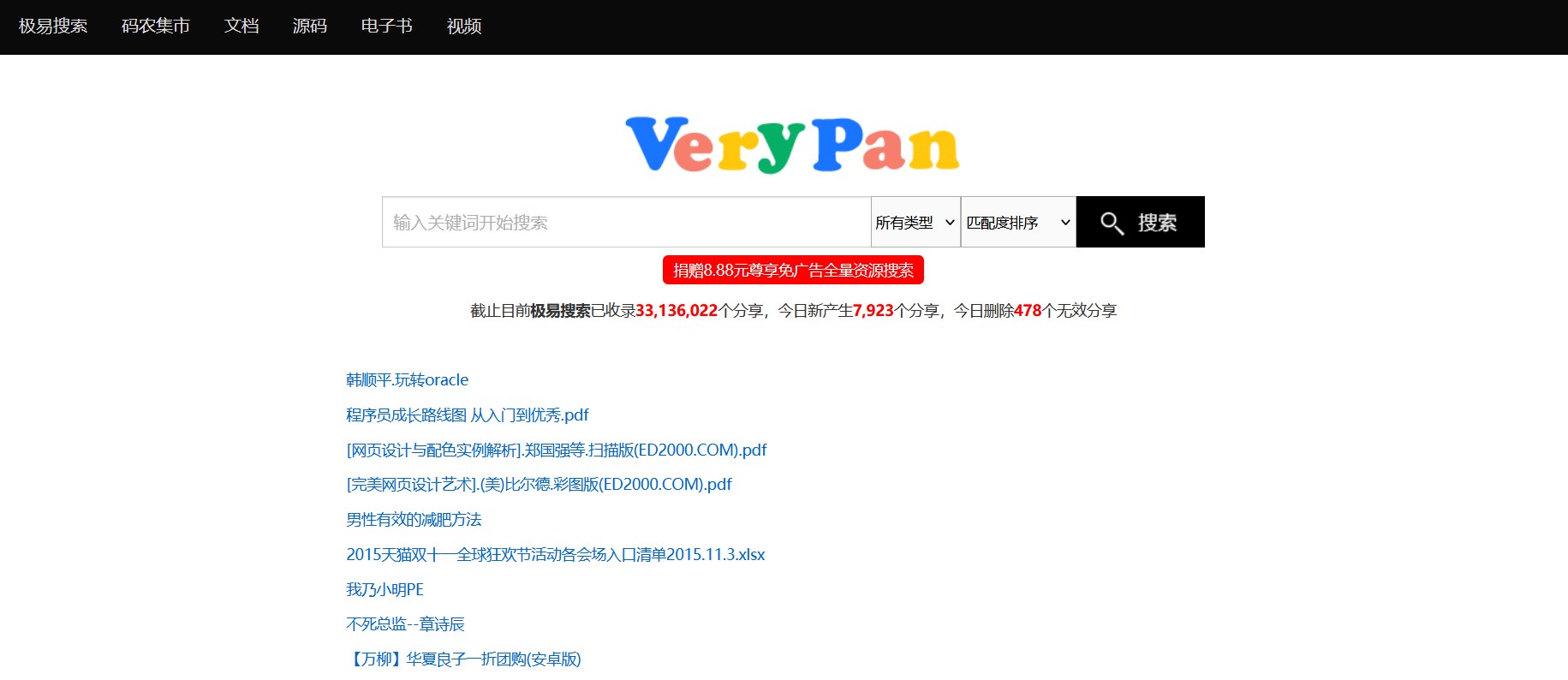
Task: Open 2015天猫双十一 xlsx link
Action: pyautogui.click(x=556, y=554)
